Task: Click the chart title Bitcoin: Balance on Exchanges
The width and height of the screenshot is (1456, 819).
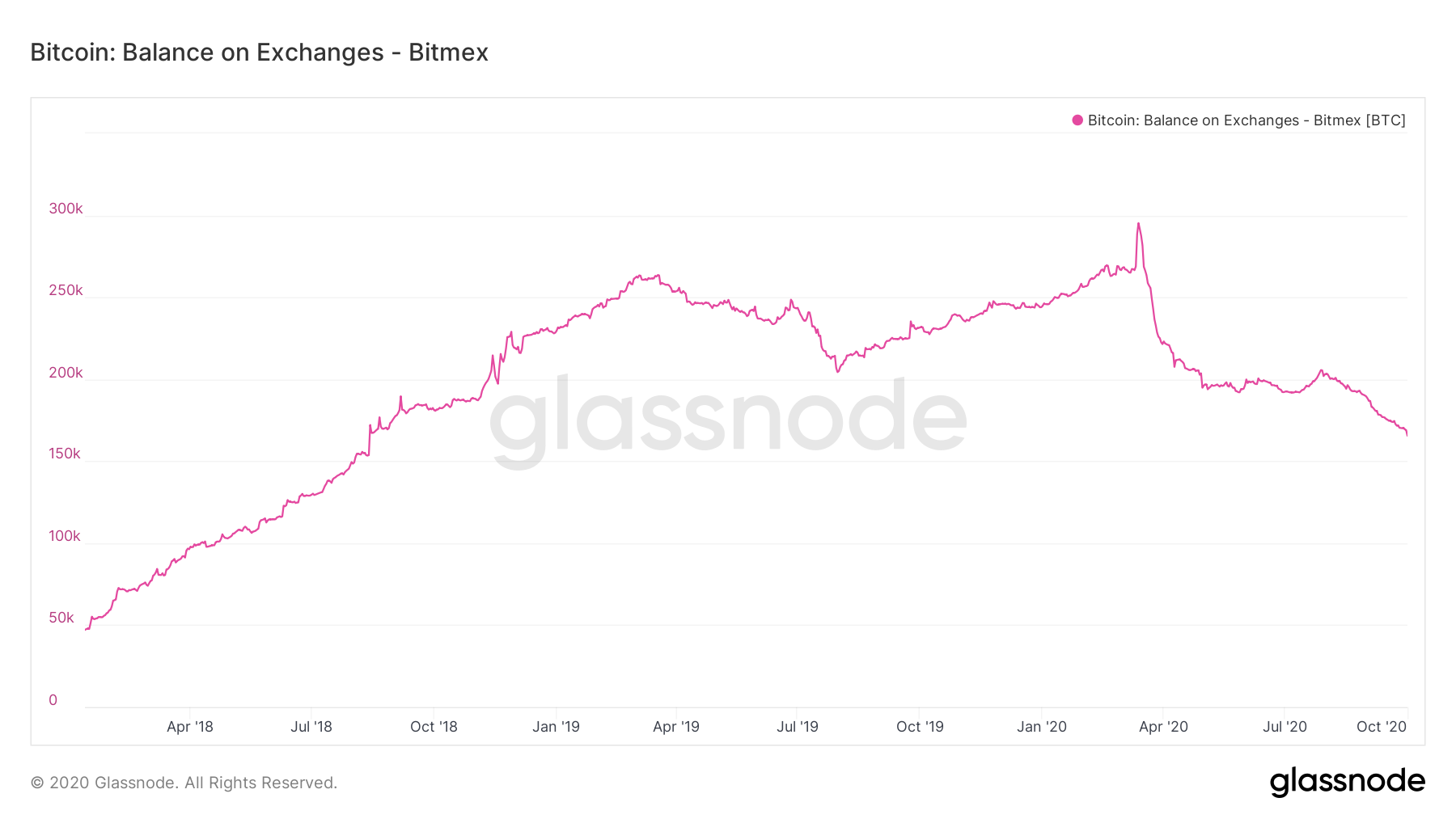Action: pyautogui.click(x=259, y=53)
